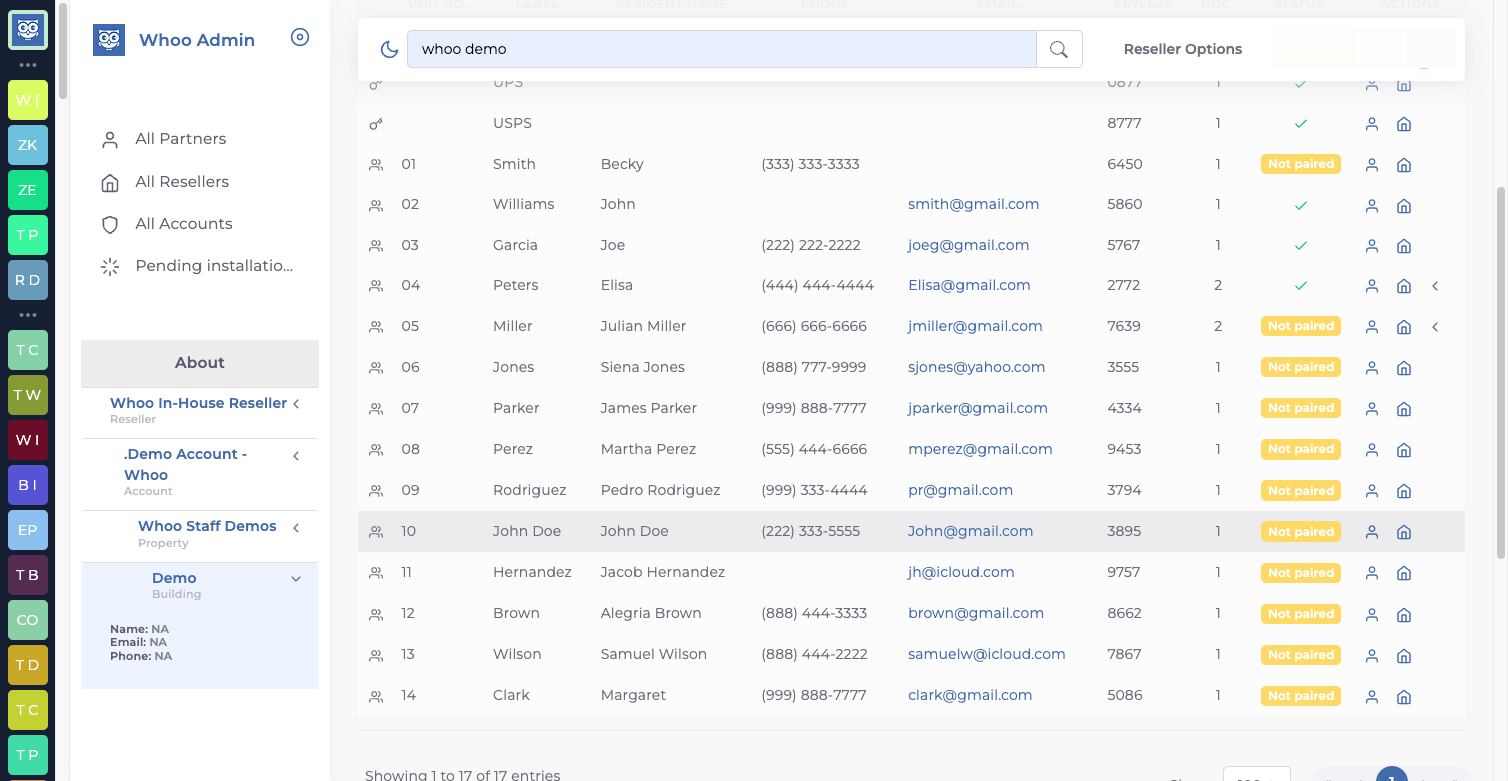Click the building icon in the Peters row
Viewport: 1508px width, 781px height.
point(1404,286)
